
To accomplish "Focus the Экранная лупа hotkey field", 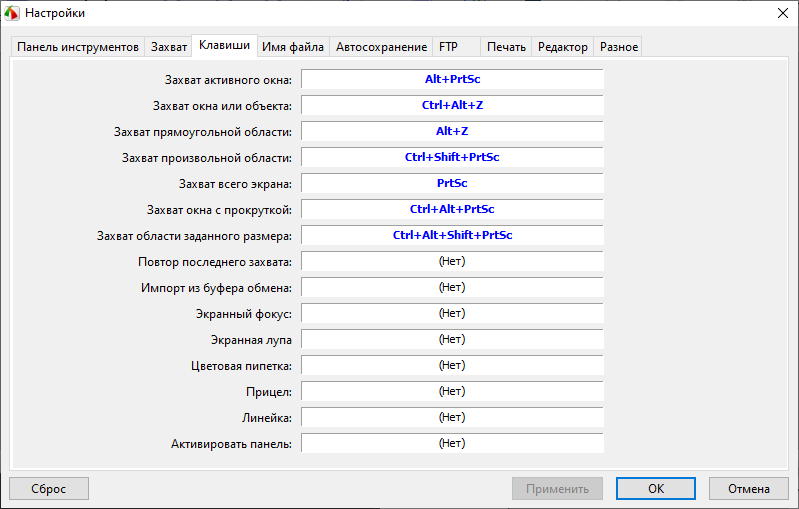I will (x=452, y=339).
